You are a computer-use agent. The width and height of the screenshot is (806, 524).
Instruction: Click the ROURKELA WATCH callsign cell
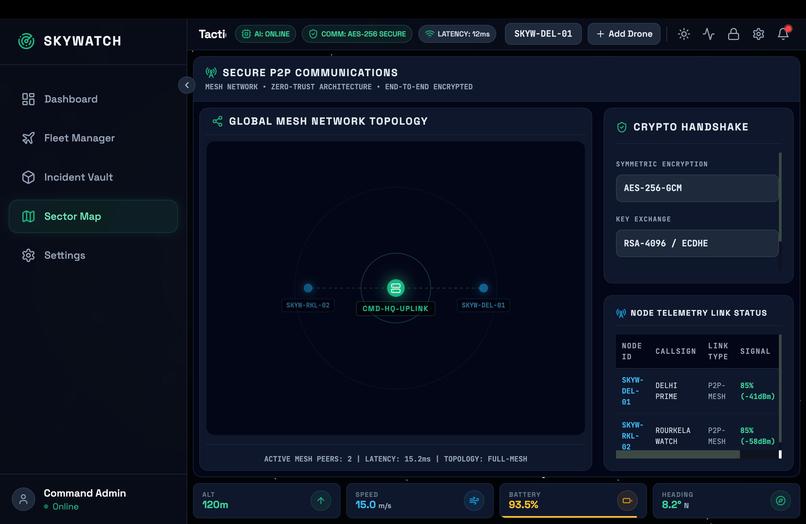[673, 436]
